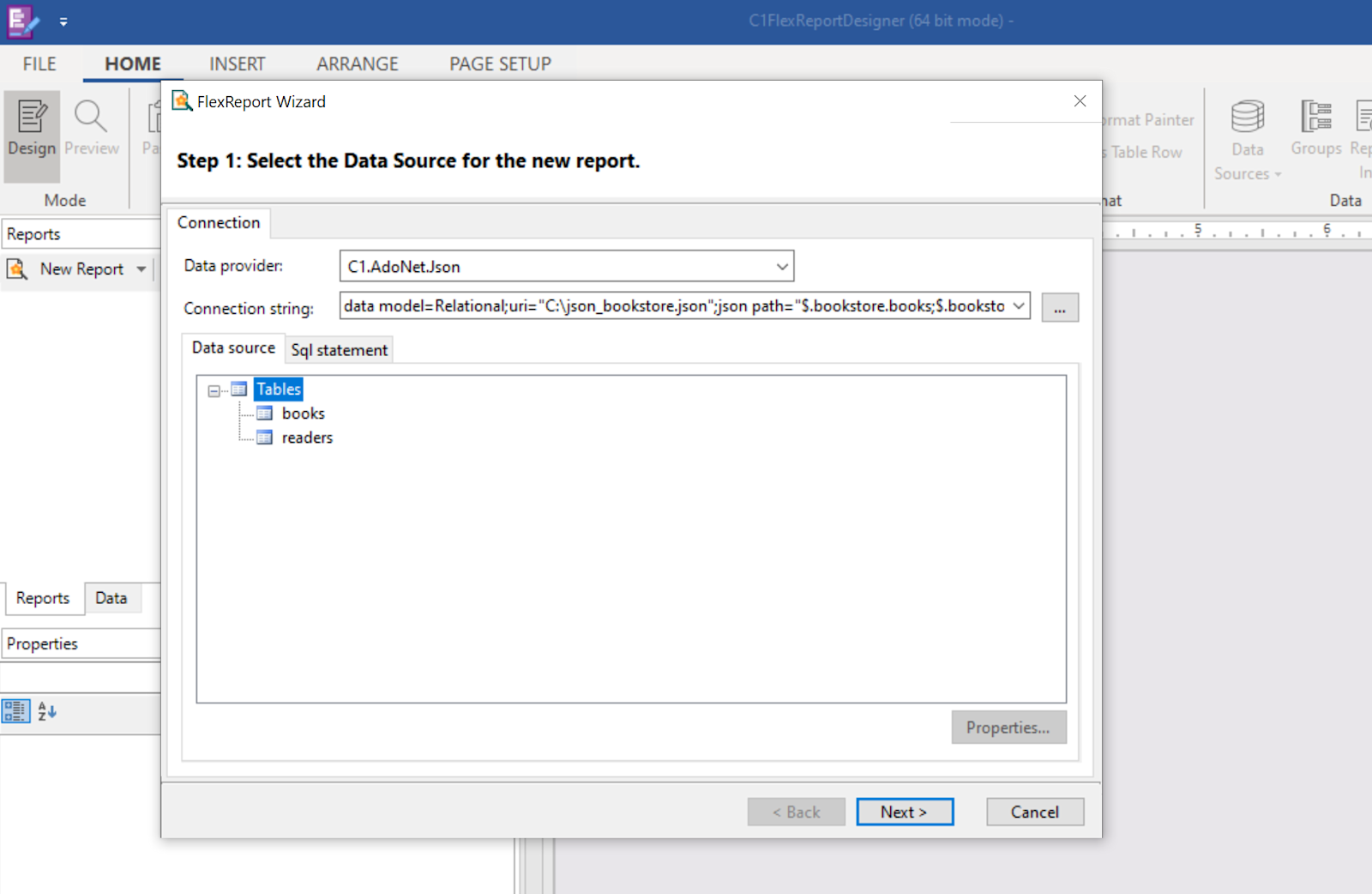Sort properties alphabetically
The image size is (1372, 894).
pyautogui.click(x=47, y=711)
